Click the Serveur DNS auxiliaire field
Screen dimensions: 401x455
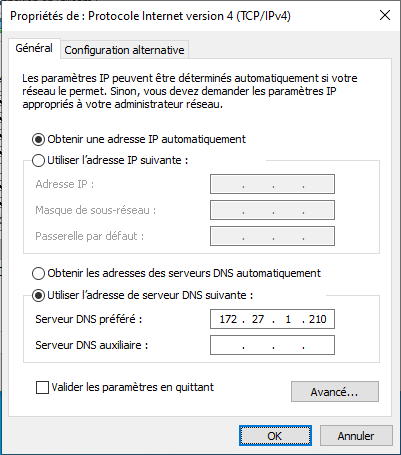tap(272, 345)
